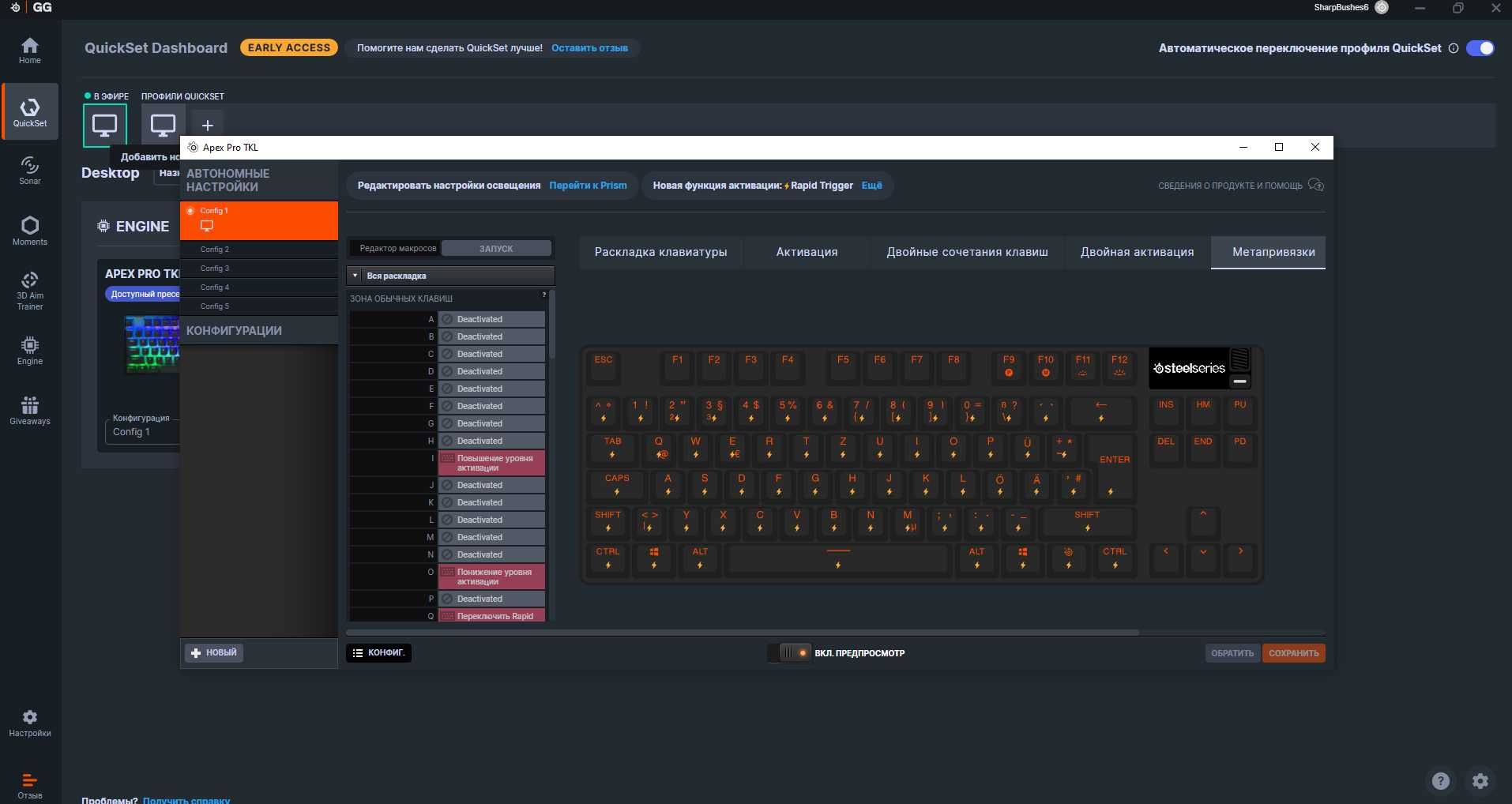Click the product info cloud icon
The height and width of the screenshot is (804, 1512).
pyautogui.click(x=1316, y=185)
